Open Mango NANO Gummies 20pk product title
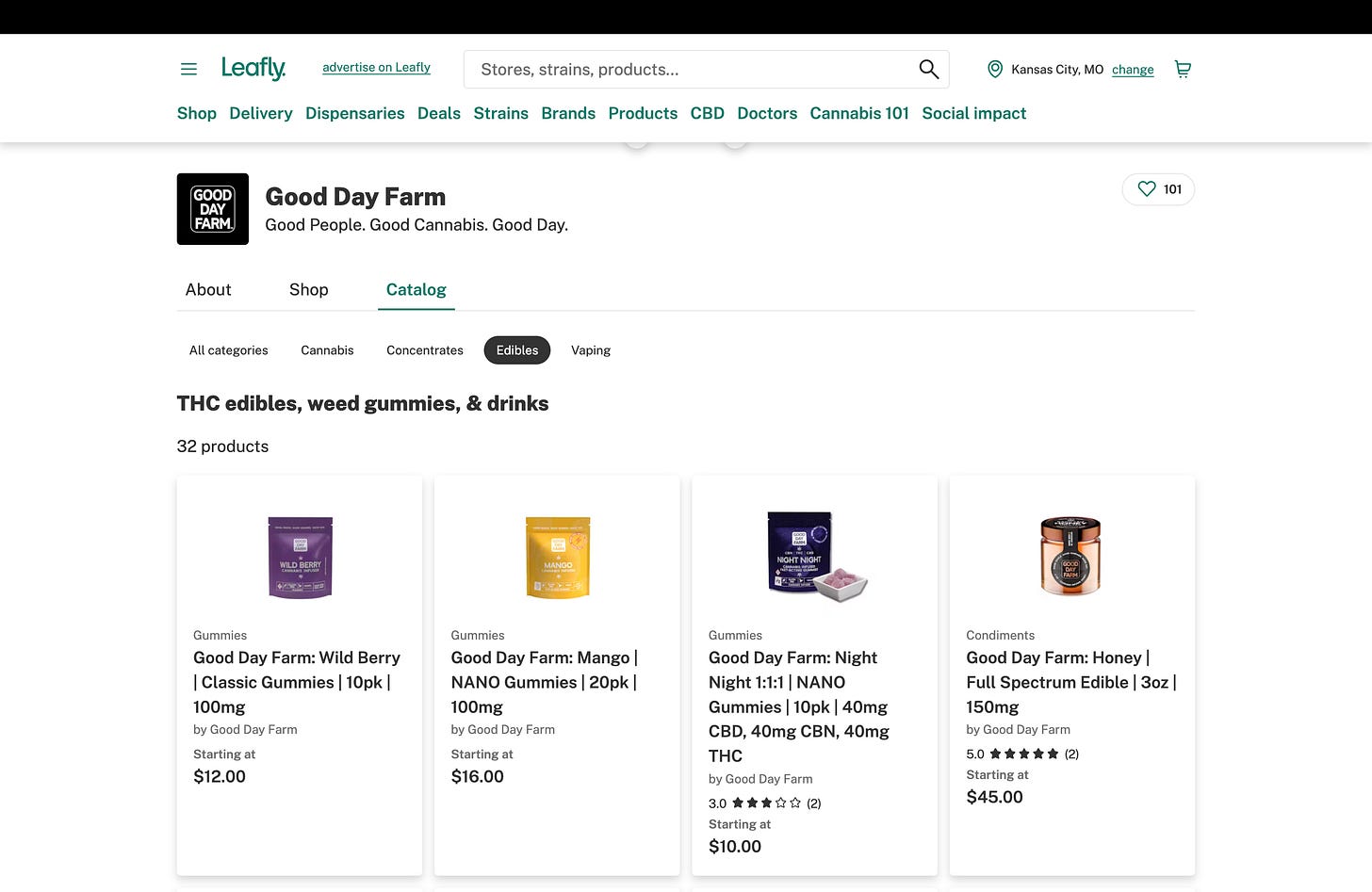This screenshot has height=892, width=1372. (545, 682)
